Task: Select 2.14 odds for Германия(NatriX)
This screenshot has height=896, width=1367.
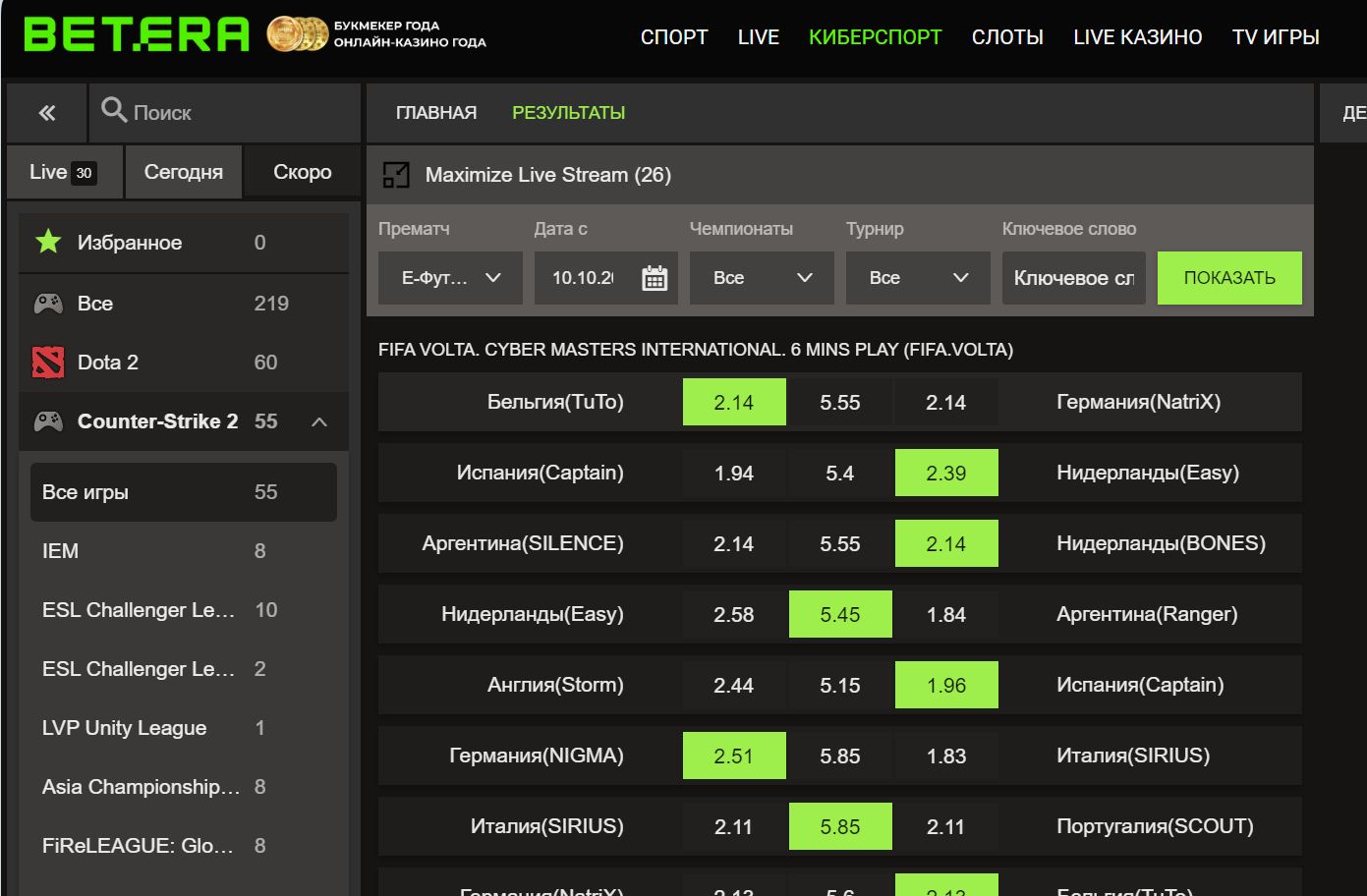Action: [x=946, y=402]
